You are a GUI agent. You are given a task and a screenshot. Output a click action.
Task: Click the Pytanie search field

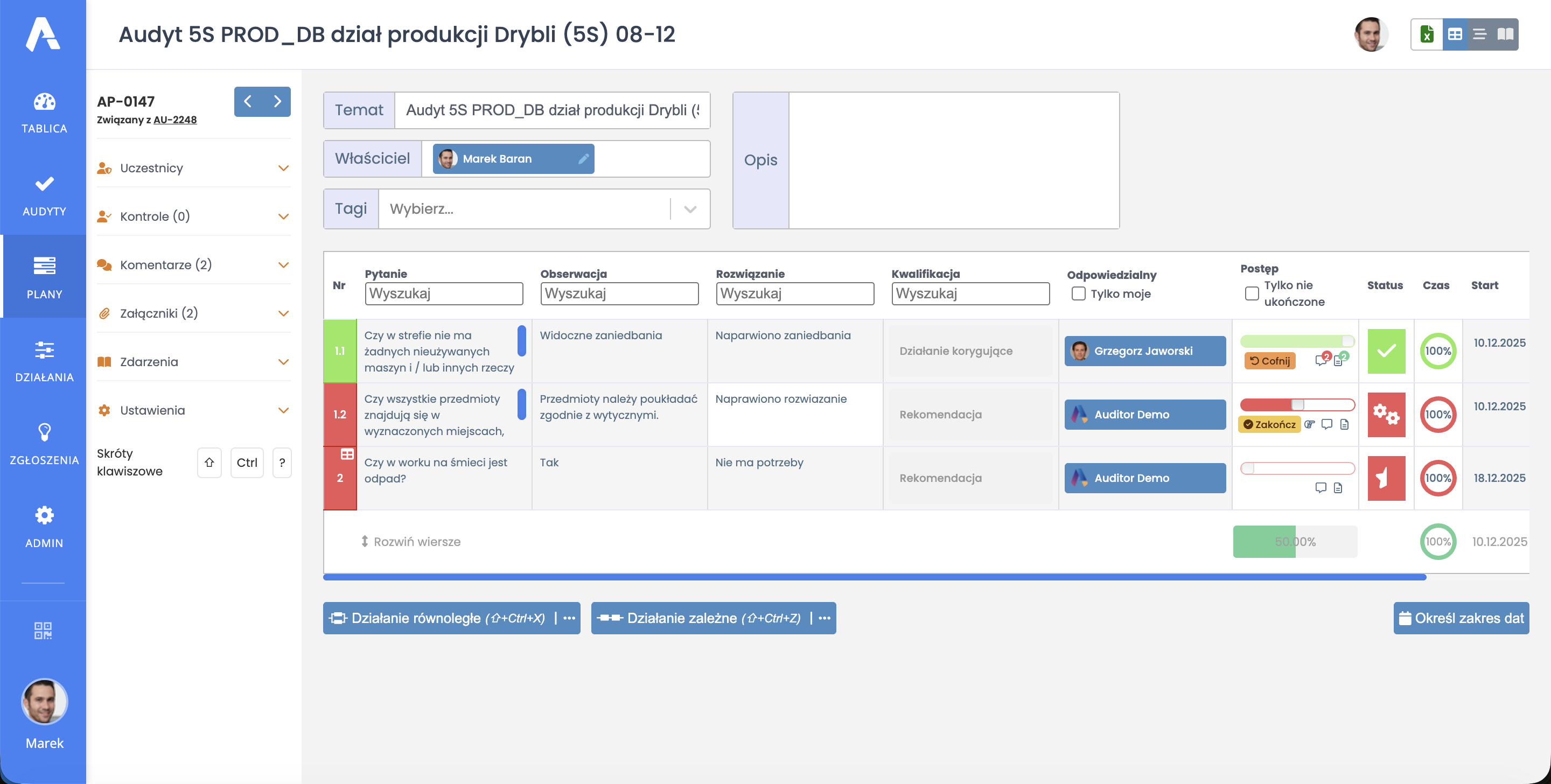tap(444, 294)
